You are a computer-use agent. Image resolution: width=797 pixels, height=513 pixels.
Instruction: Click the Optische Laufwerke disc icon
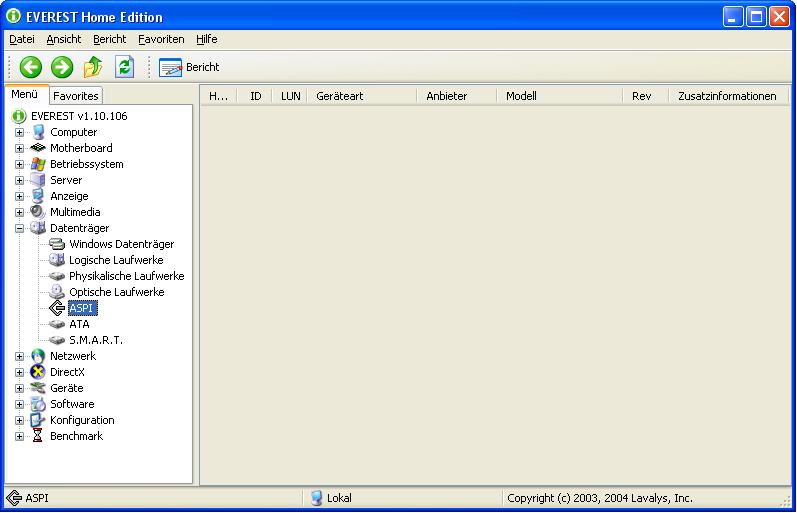(x=57, y=292)
